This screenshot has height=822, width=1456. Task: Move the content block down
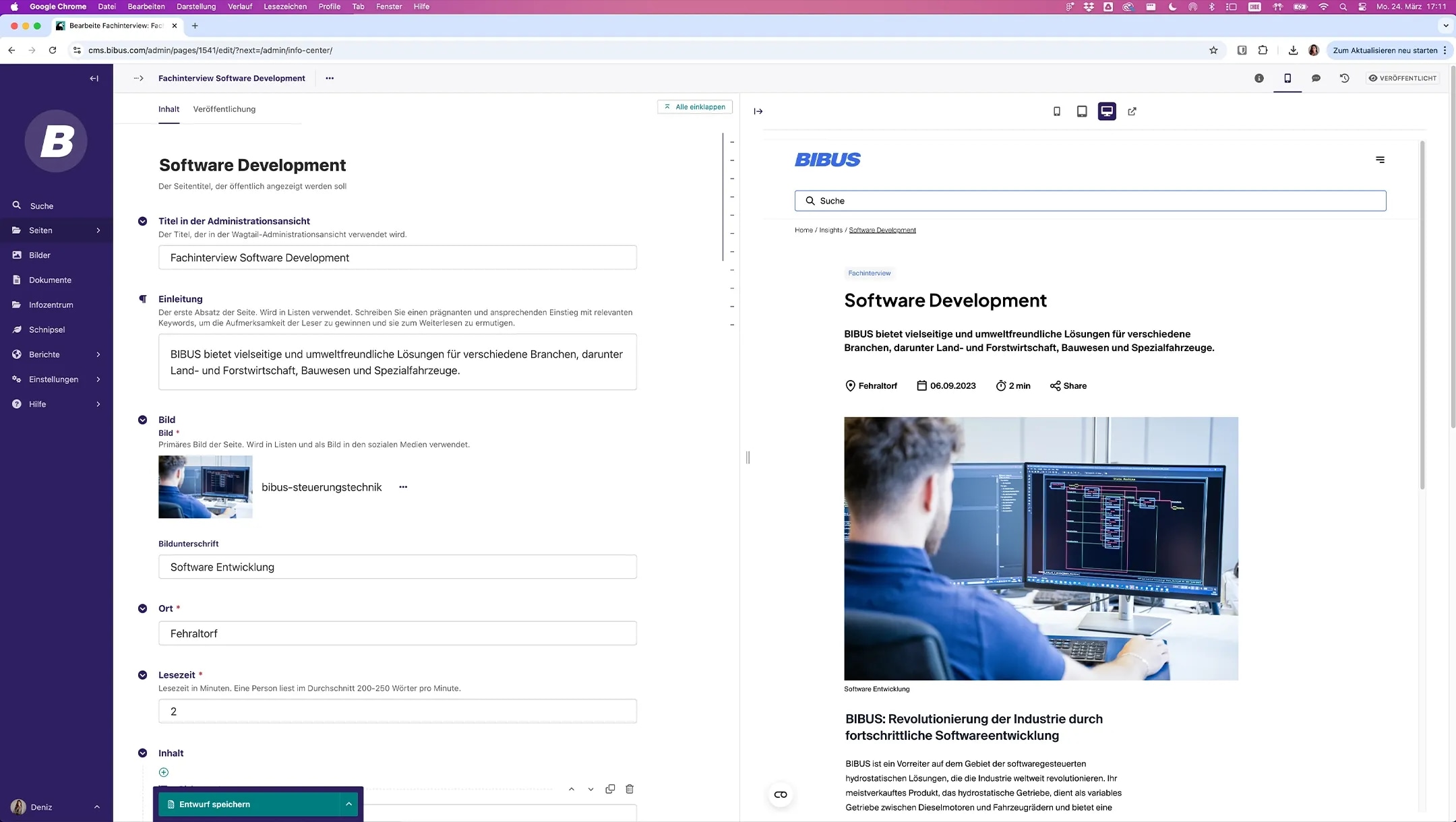click(590, 789)
